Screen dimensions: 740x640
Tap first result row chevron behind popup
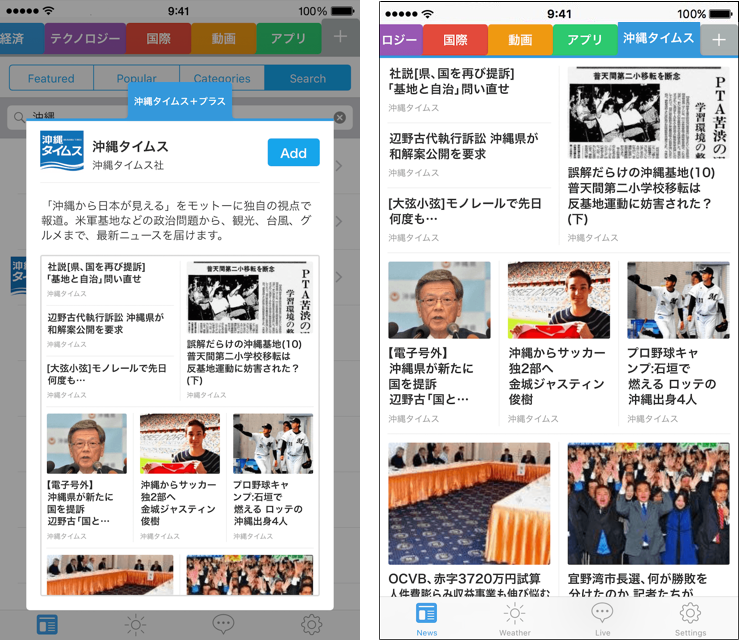[339, 166]
